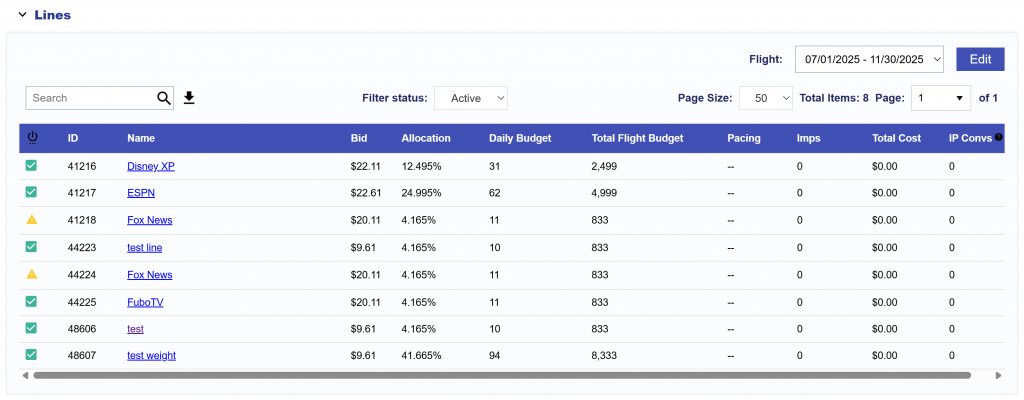Click warning icon for line 41218
The height and width of the screenshot is (400, 1024).
coord(32,220)
